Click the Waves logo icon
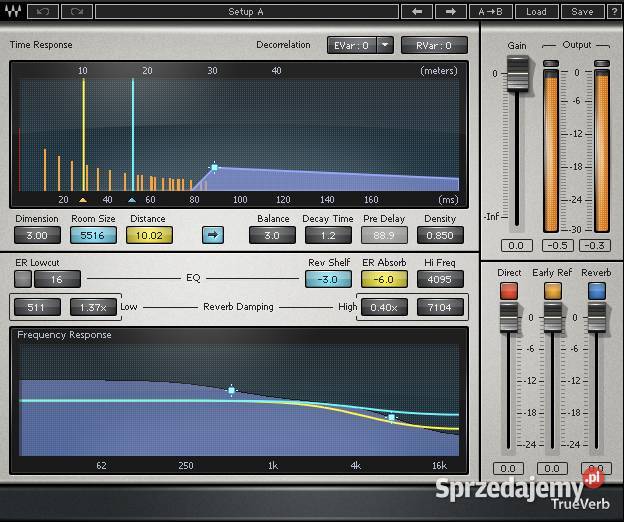This screenshot has width=624, height=522. [x=13, y=11]
